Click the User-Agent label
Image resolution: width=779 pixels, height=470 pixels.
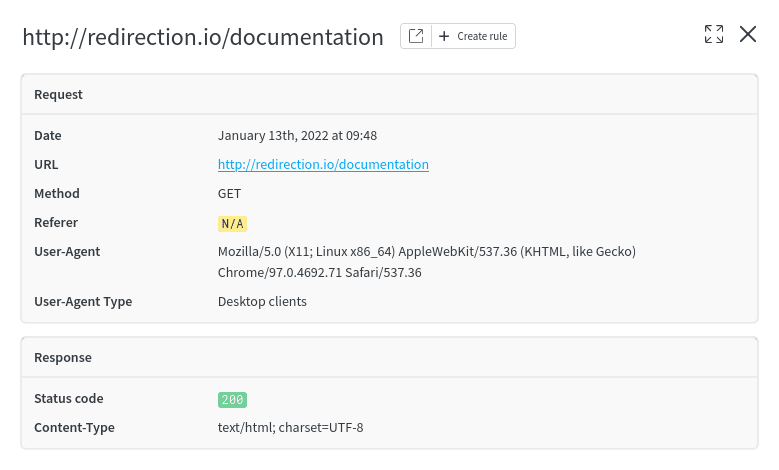67,252
